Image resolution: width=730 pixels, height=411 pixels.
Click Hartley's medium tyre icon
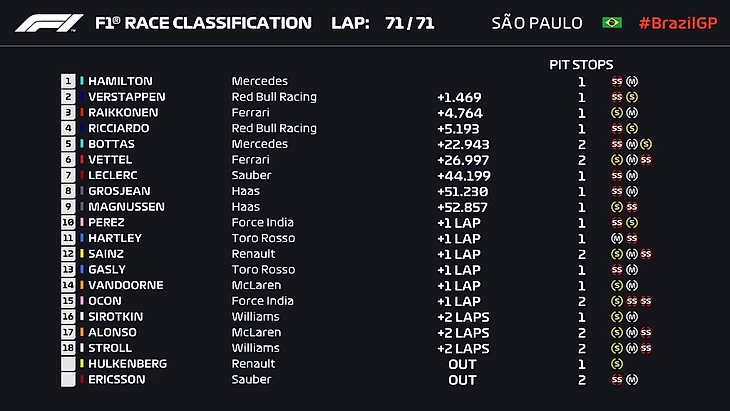click(617, 238)
